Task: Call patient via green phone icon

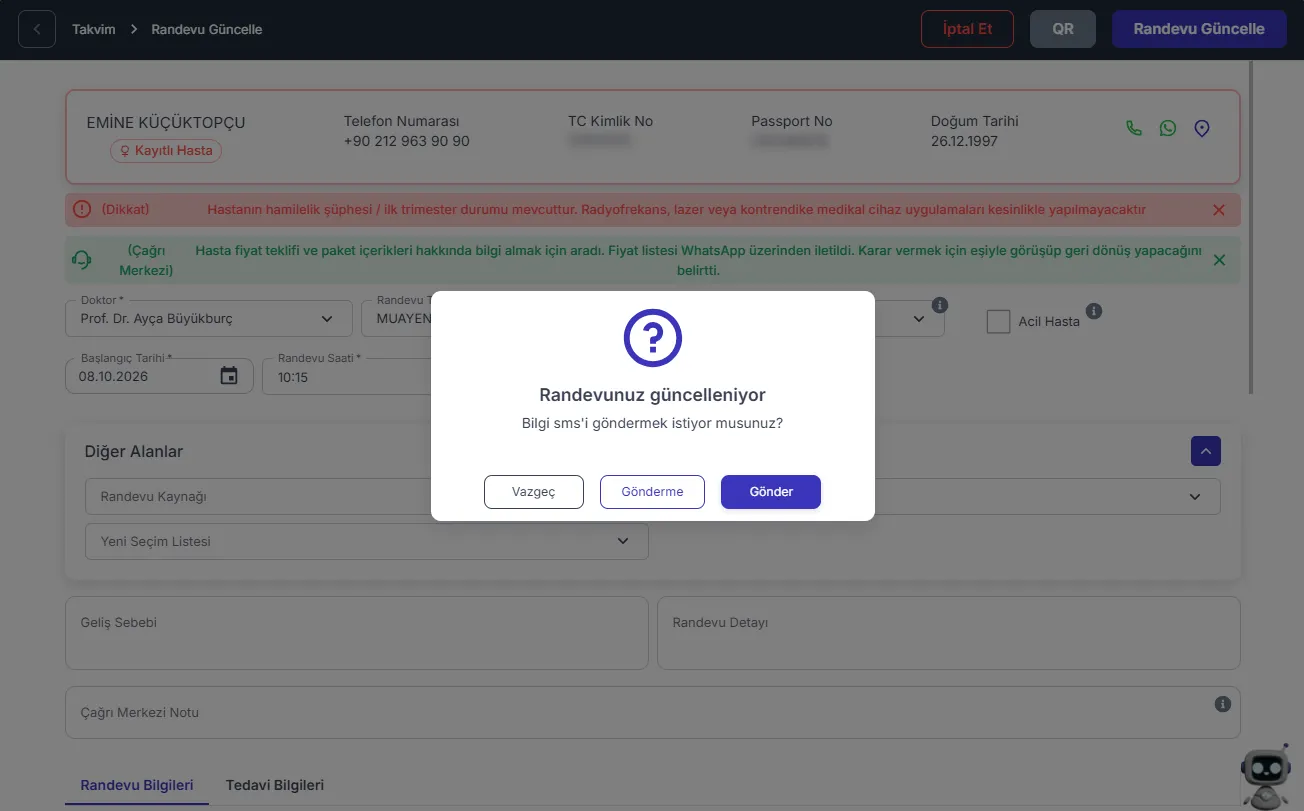Action: click(x=1134, y=128)
